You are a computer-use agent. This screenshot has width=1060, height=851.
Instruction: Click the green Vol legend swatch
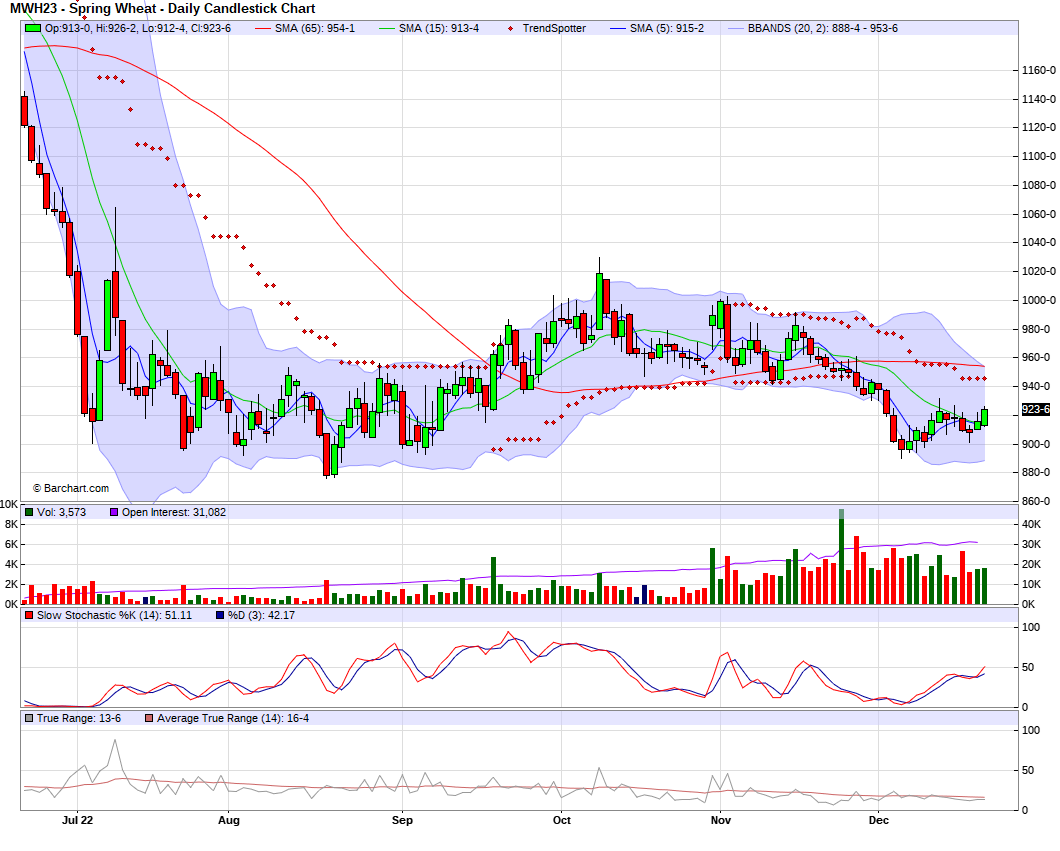click(29, 512)
